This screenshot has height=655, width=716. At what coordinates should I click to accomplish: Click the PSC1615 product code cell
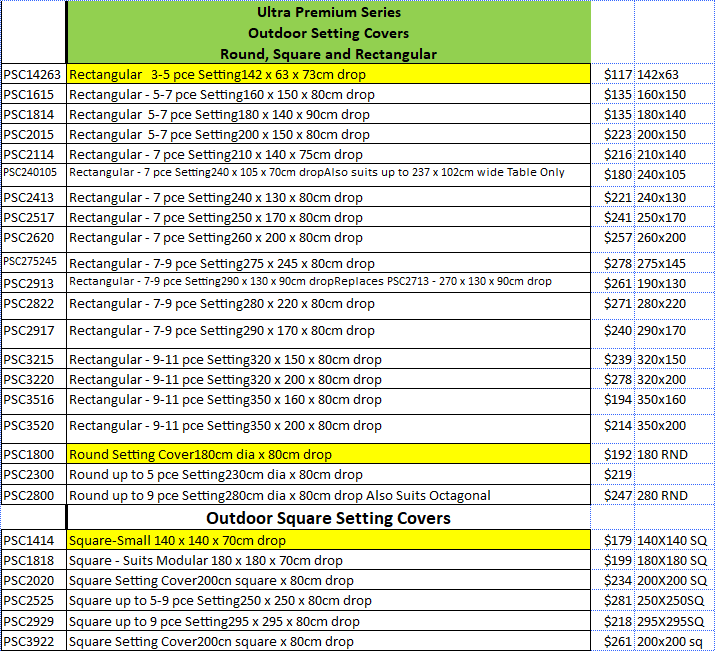tap(34, 94)
